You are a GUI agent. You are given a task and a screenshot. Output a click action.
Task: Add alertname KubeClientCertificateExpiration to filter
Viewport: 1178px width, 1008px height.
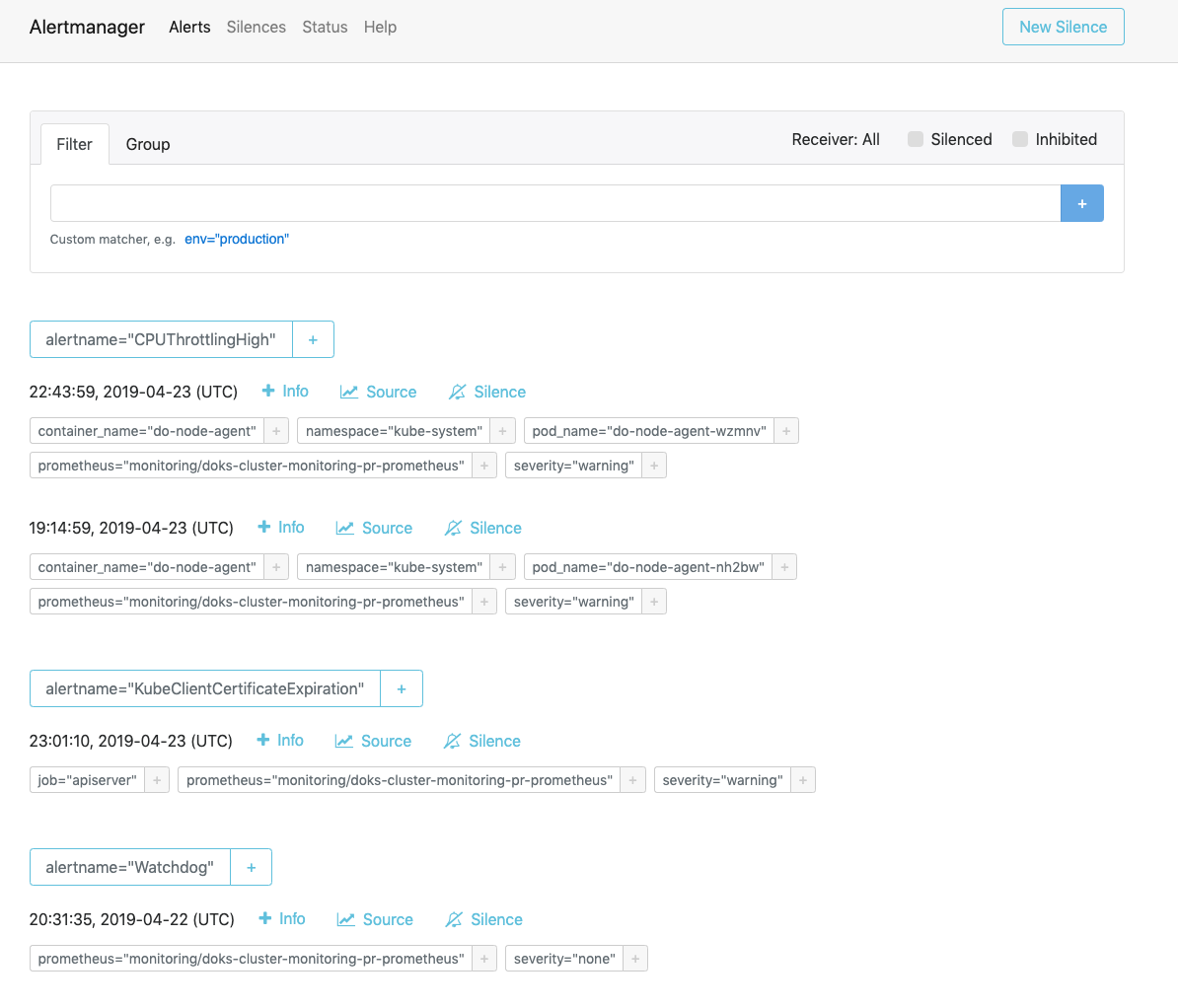(402, 688)
